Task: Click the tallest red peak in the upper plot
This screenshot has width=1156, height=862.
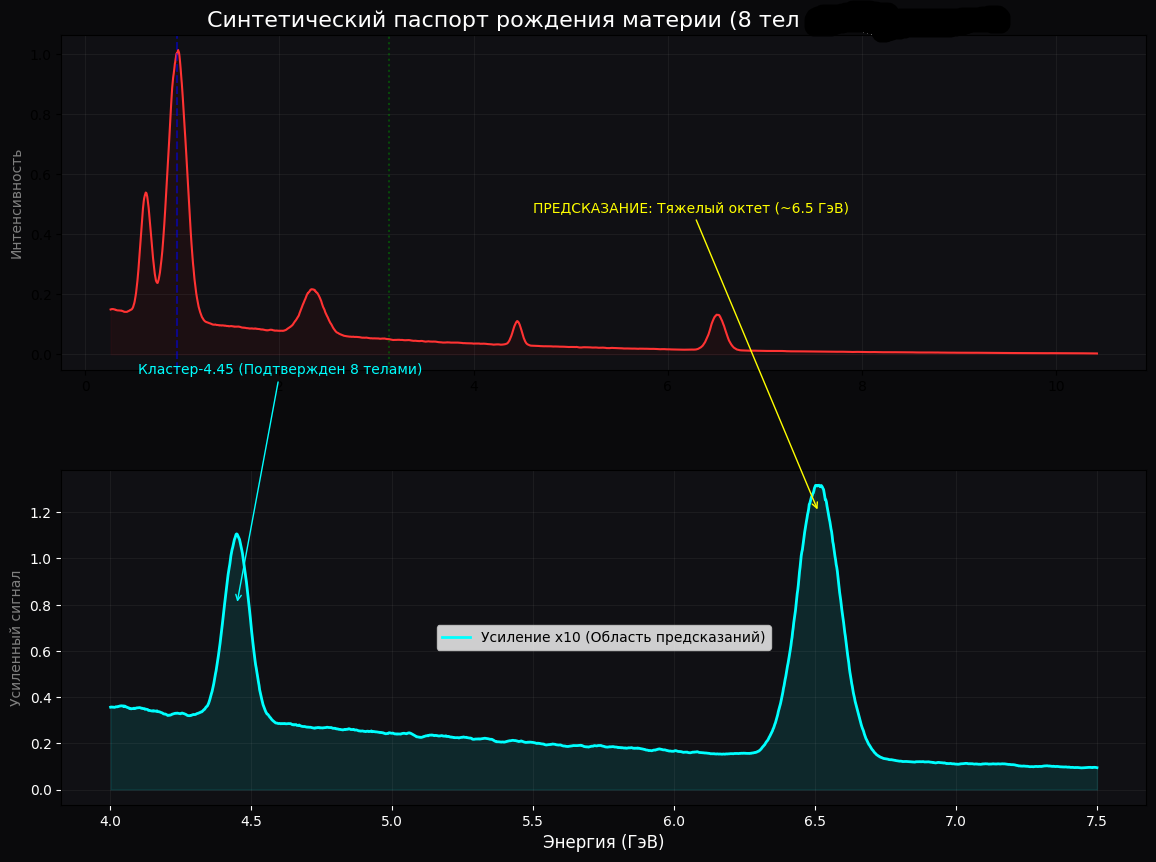Action: pos(178,52)
